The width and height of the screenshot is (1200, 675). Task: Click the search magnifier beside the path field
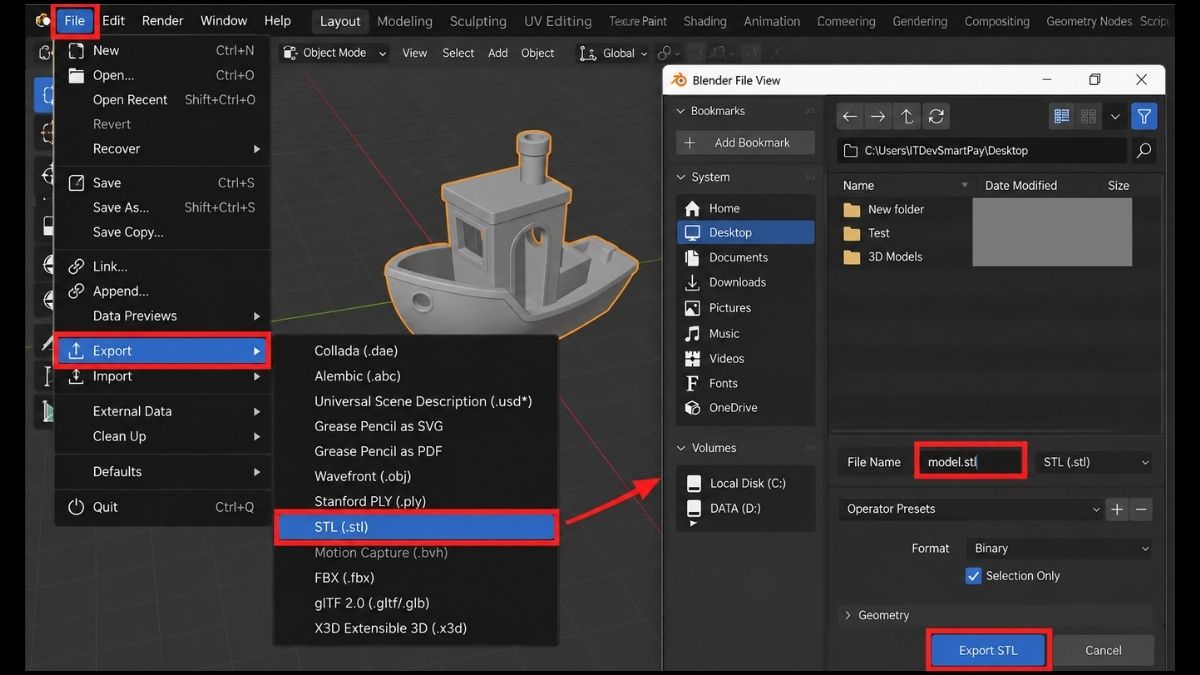(x=1144, y=151)
